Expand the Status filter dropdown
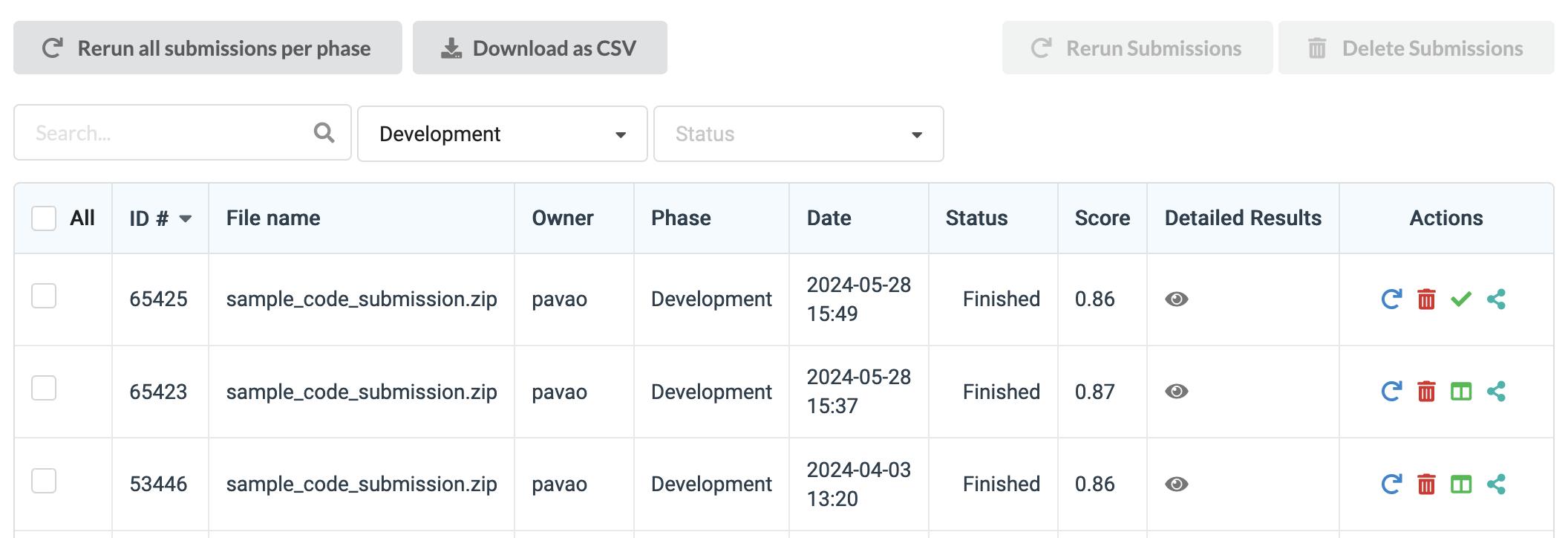Viewport: 1568px width, 538px height. point(798,134)
